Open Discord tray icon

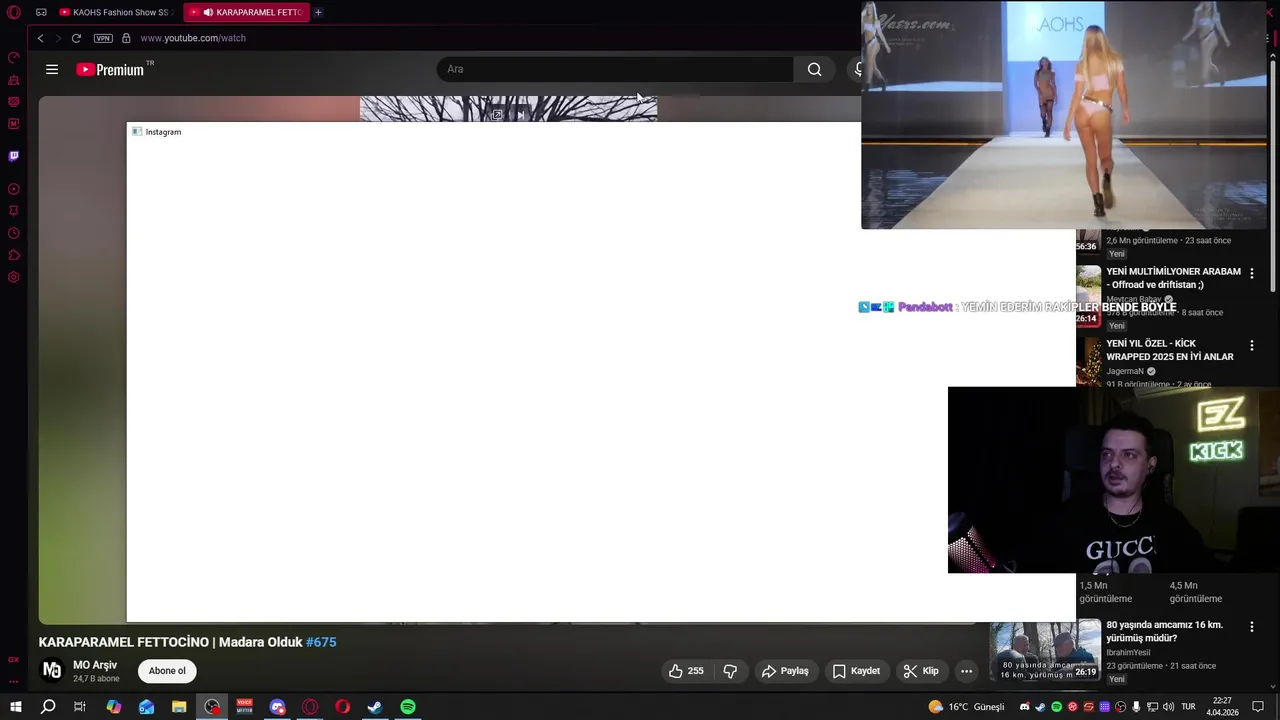1024,707
